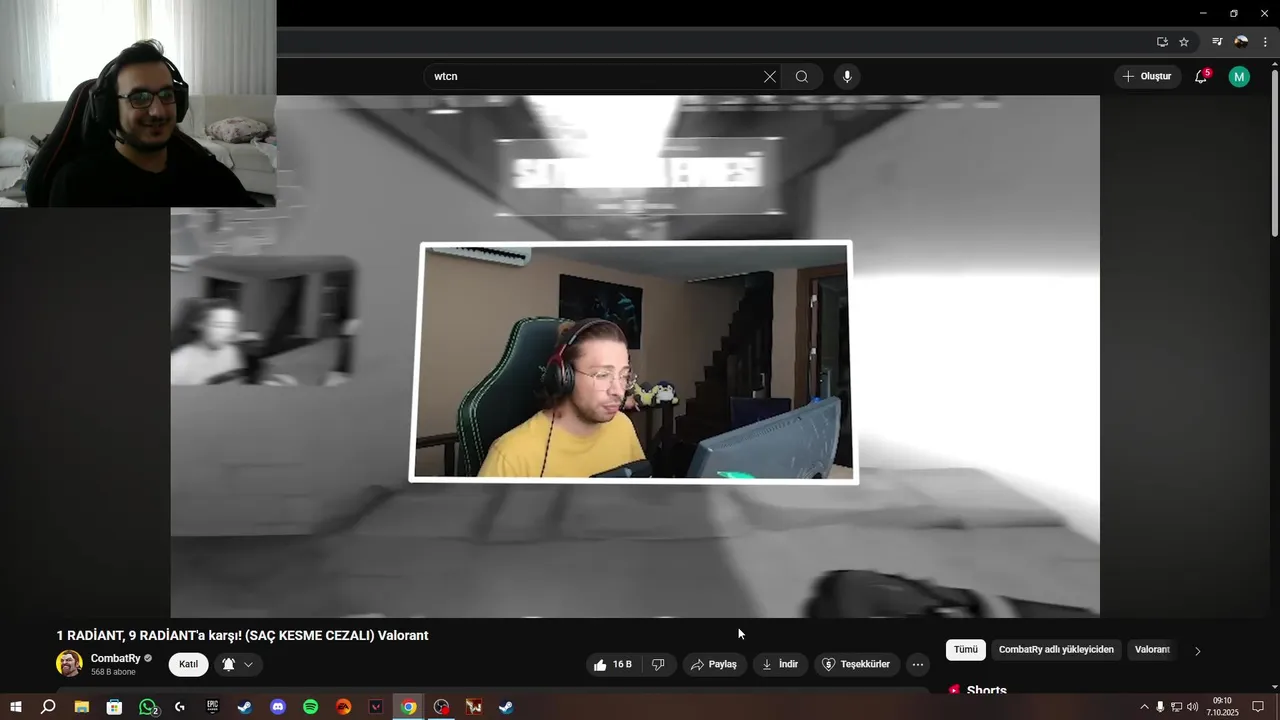Screen dimensions: 1280x720
Task: Open YouTube notifications bell
Action: [x=1202, y=77]
